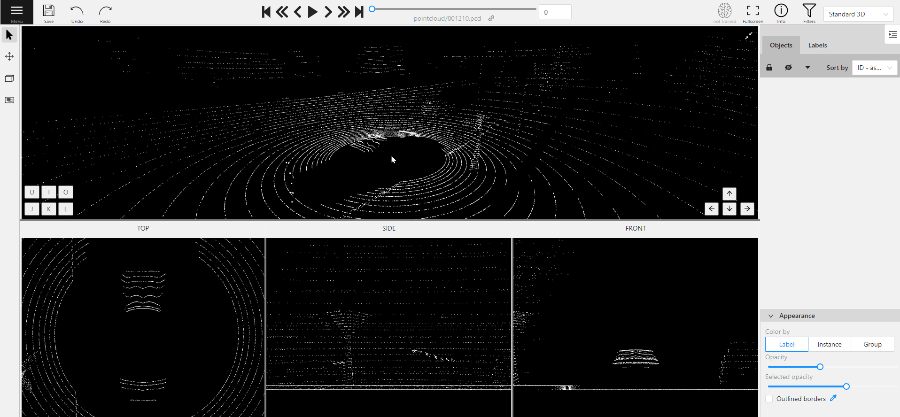Go to the last frame
Image resolution: width=900 pixels, height=417 pixels.
(x=359, y=12)
